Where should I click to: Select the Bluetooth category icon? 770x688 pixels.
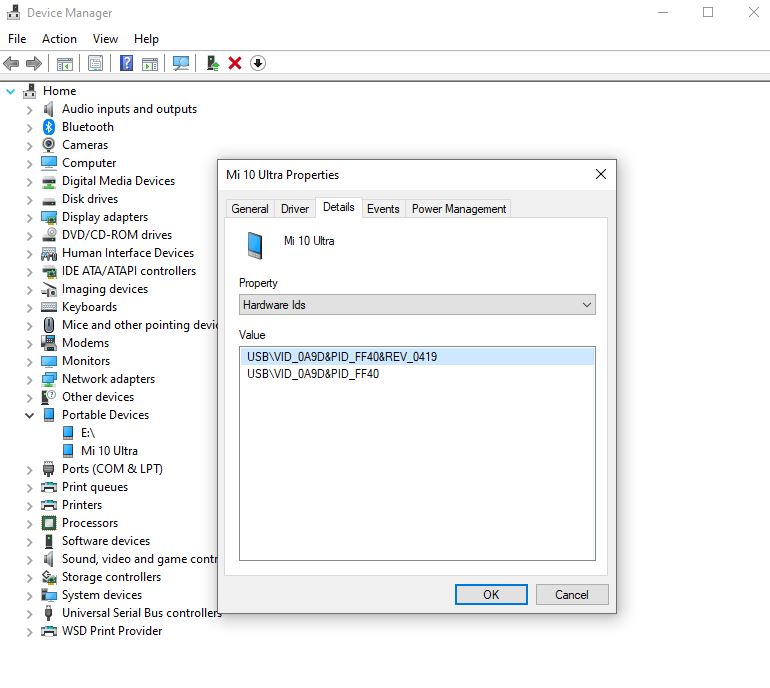tap(49, 127)
